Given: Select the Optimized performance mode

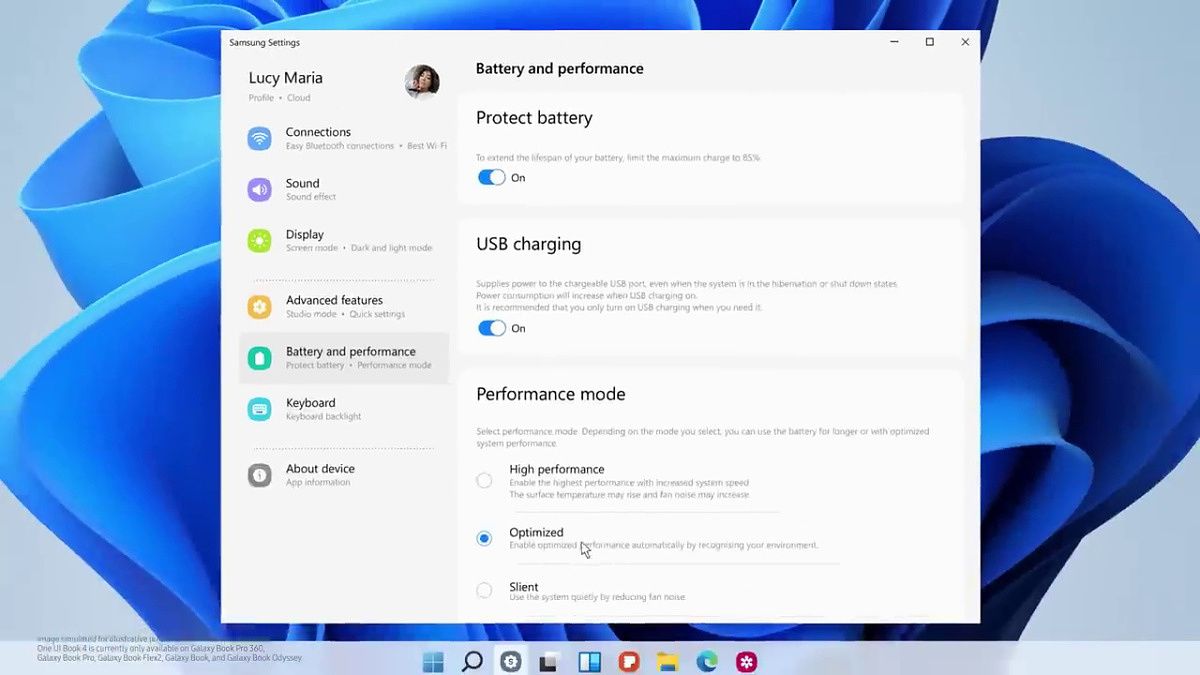Looking at the screenshot, I should click(484, 538).
